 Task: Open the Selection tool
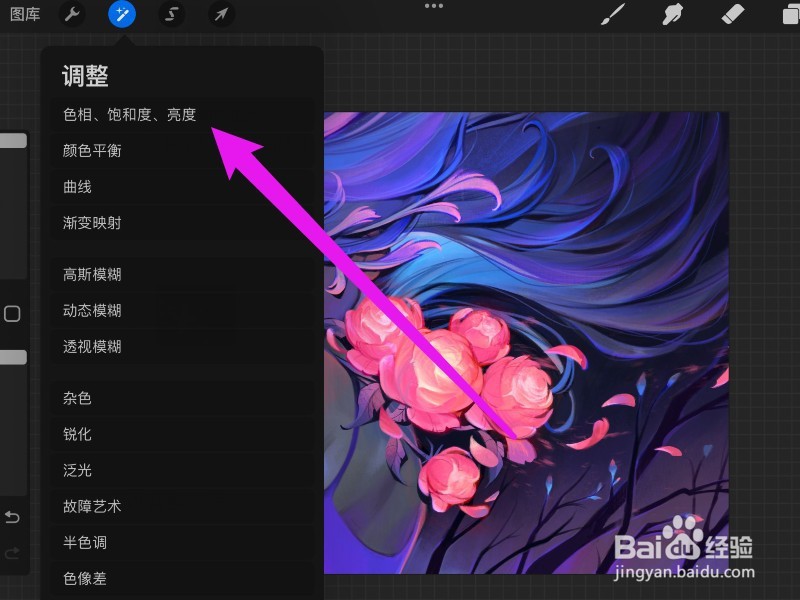[x=171, y=14]
